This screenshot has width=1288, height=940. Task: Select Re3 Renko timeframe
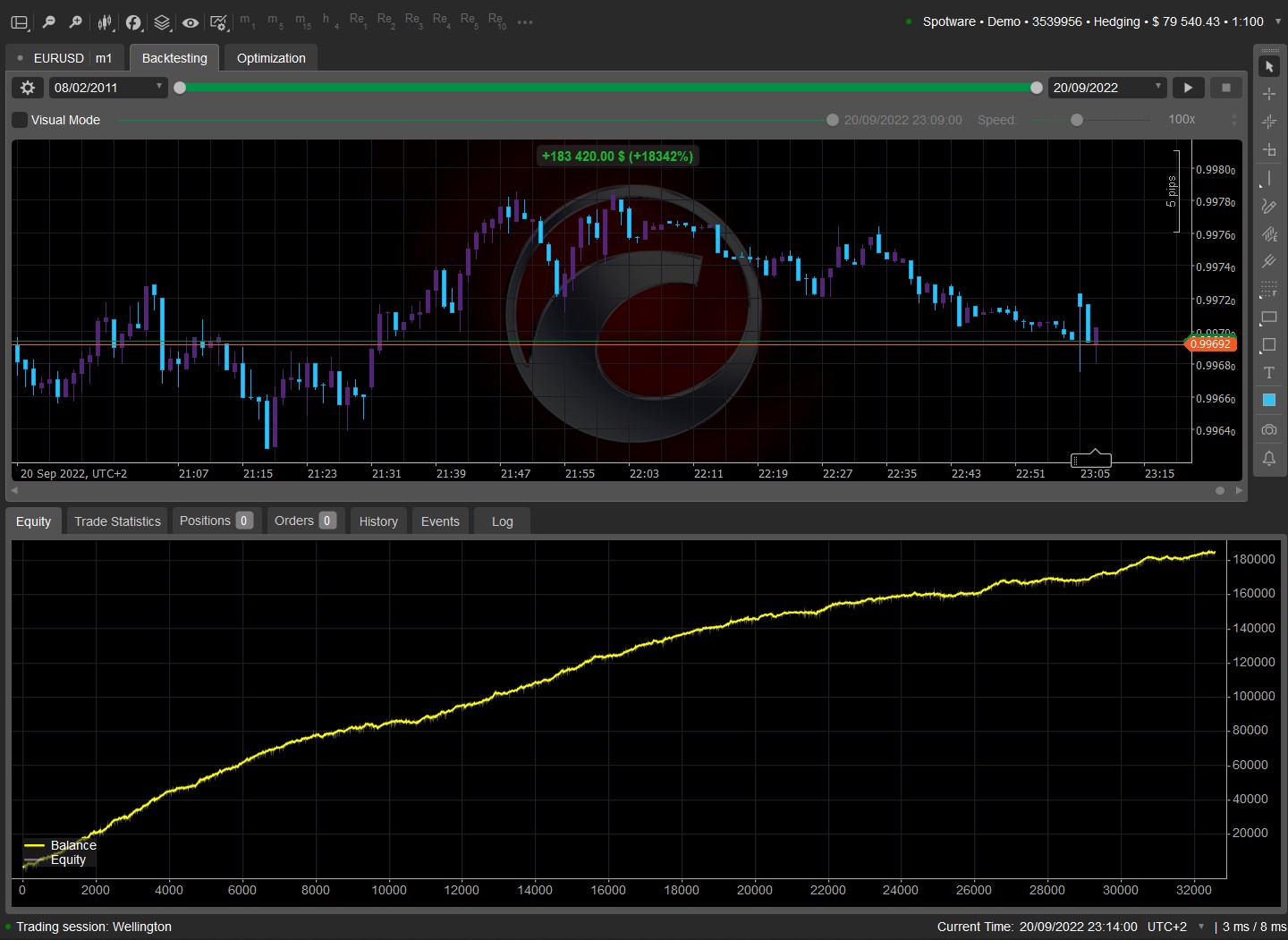(x=413, y=21)
